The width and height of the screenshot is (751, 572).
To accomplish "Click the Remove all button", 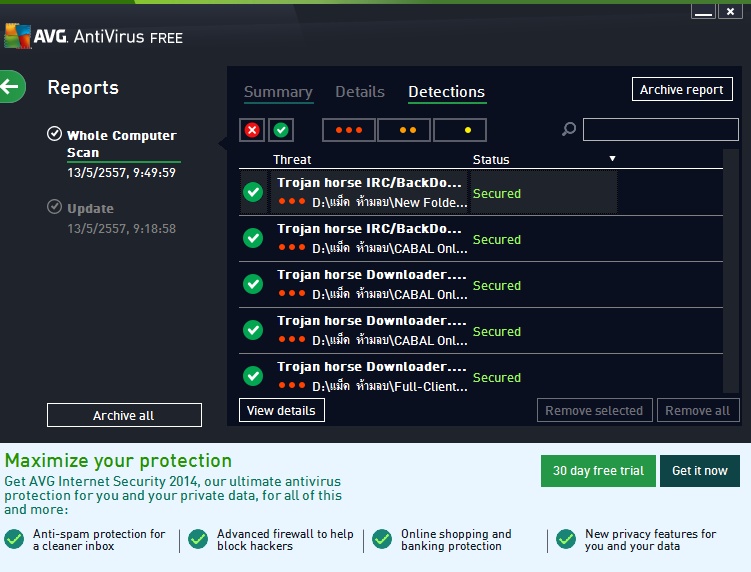I will pyautogui.click(x=697, y=410).
